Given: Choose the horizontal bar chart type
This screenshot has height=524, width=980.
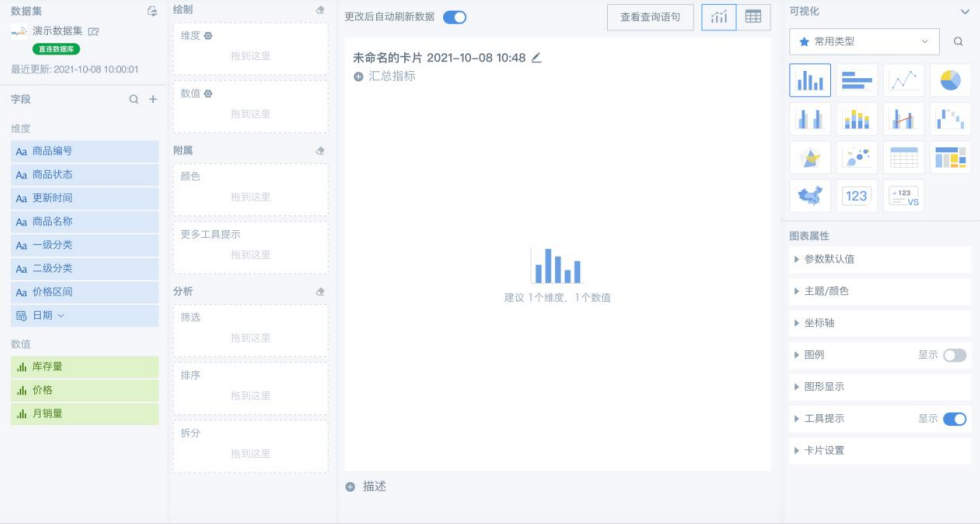Looking at the screenshot, I should tap(857, 80).
